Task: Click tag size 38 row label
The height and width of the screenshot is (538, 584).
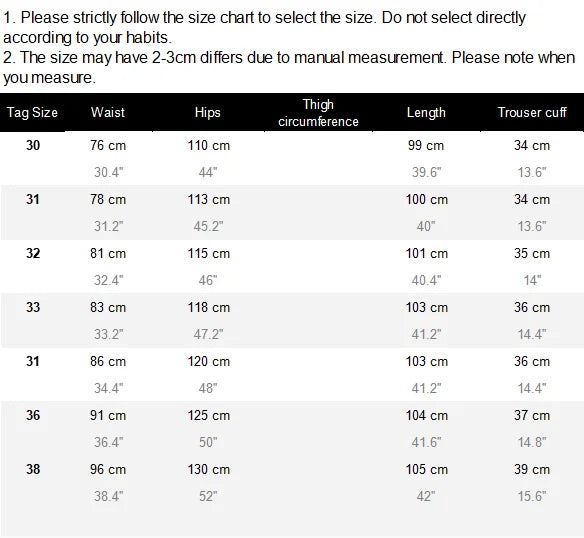Action: (x=33, y=469)
